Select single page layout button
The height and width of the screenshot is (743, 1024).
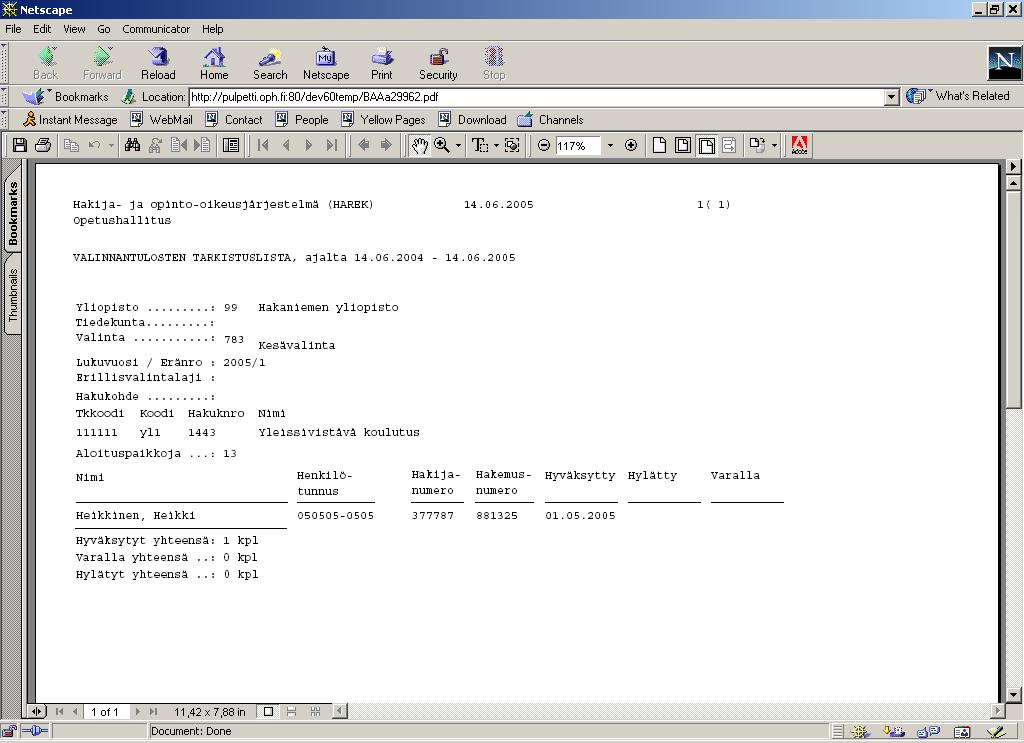tap(268, 712)
